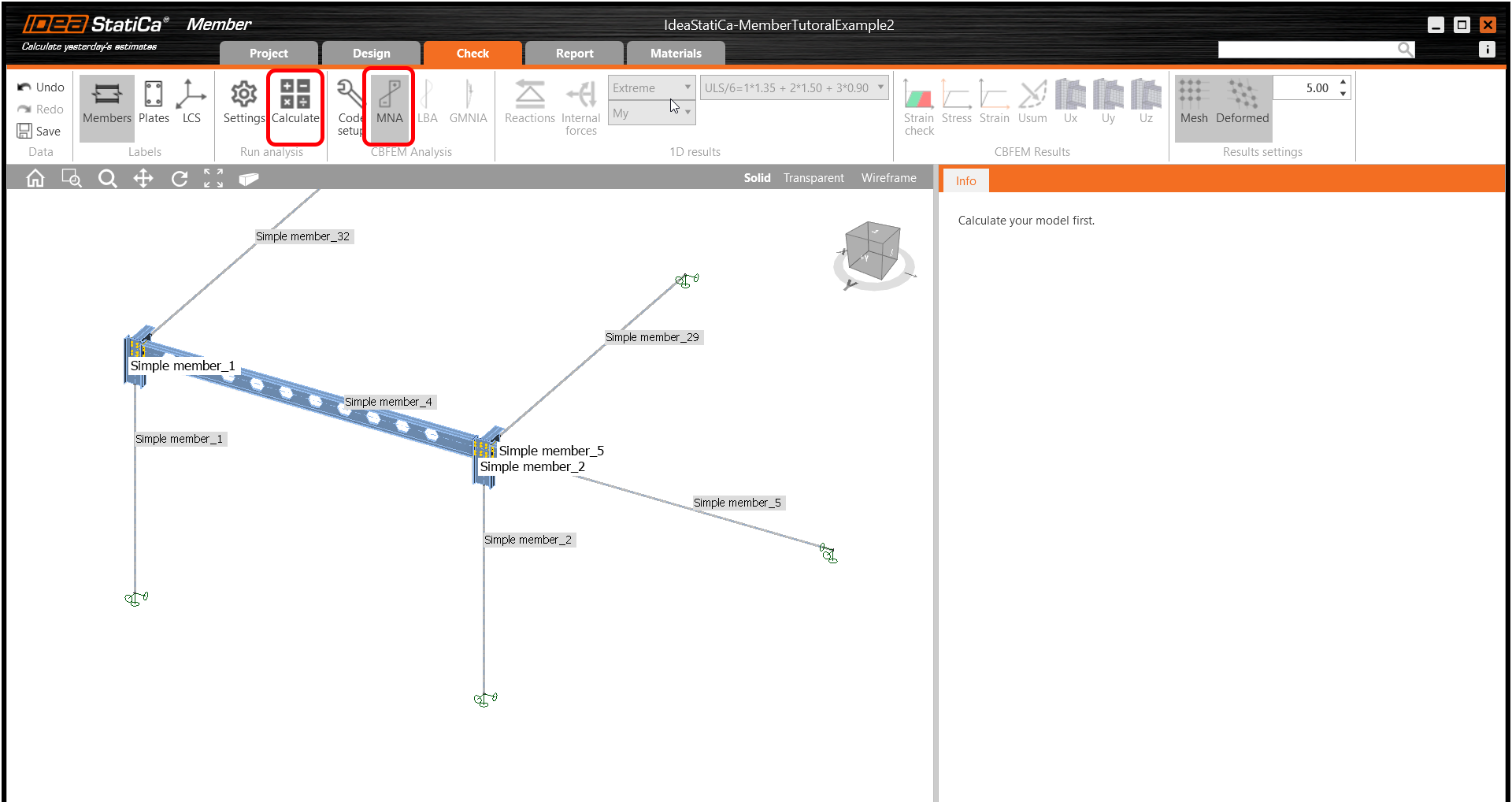Fit model to full view
This screenshot has width=1512, height=802.
point(213,179)
